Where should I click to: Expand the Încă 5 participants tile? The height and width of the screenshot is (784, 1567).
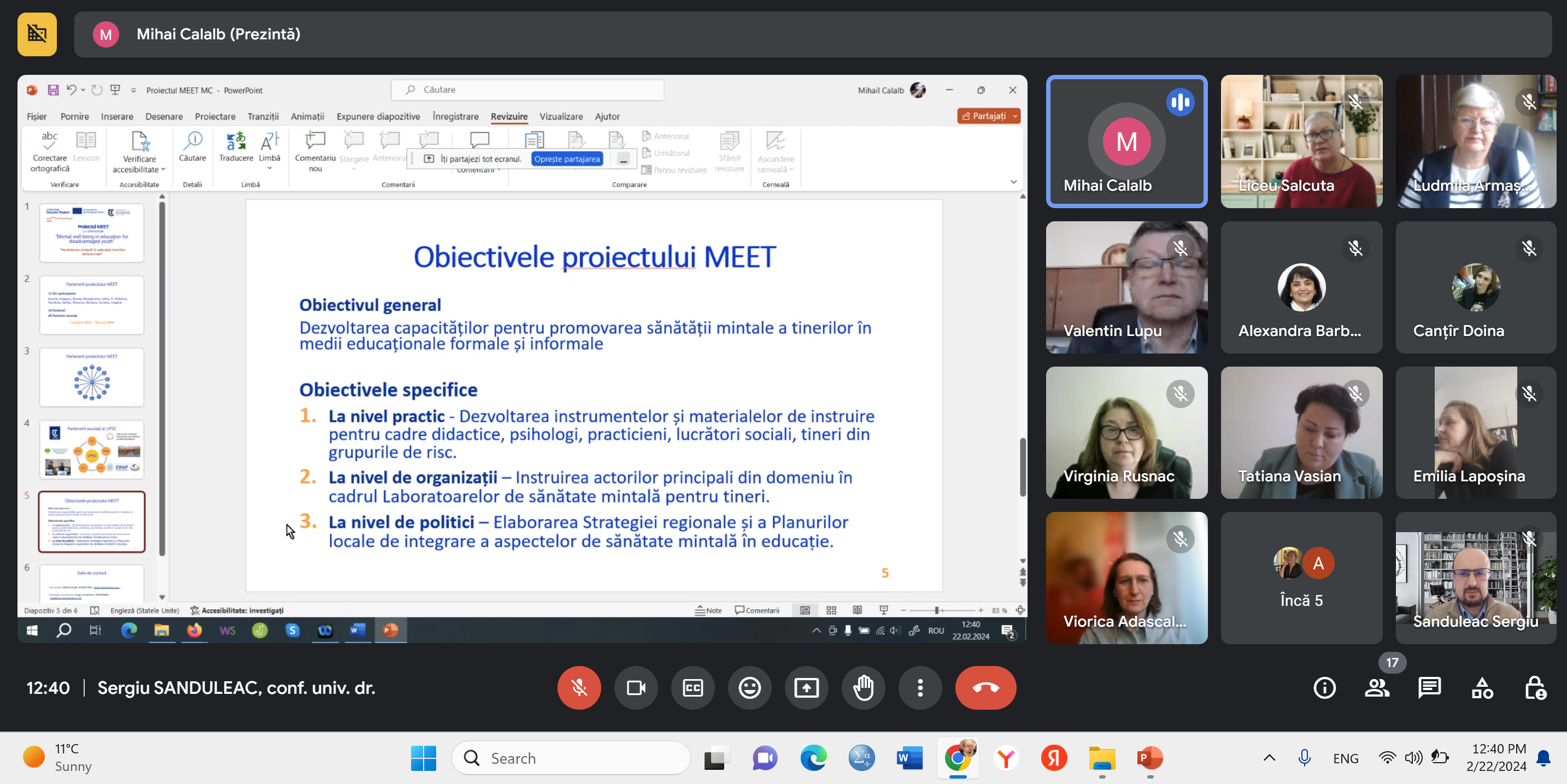1301,578
